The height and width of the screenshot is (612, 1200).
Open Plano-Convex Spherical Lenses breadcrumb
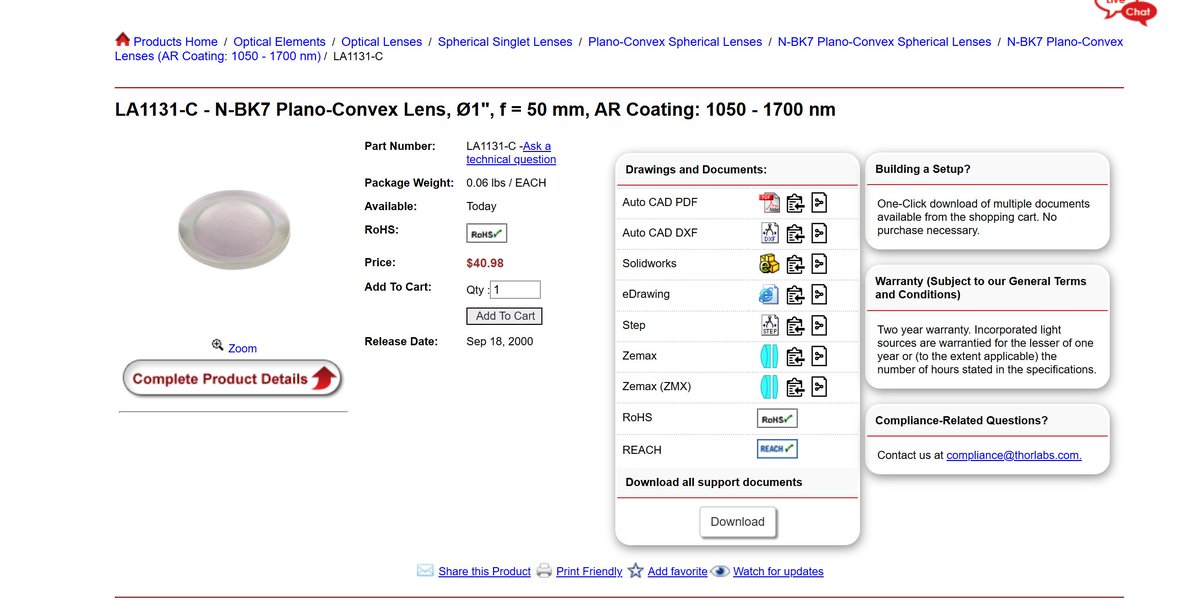click(675, 42)
